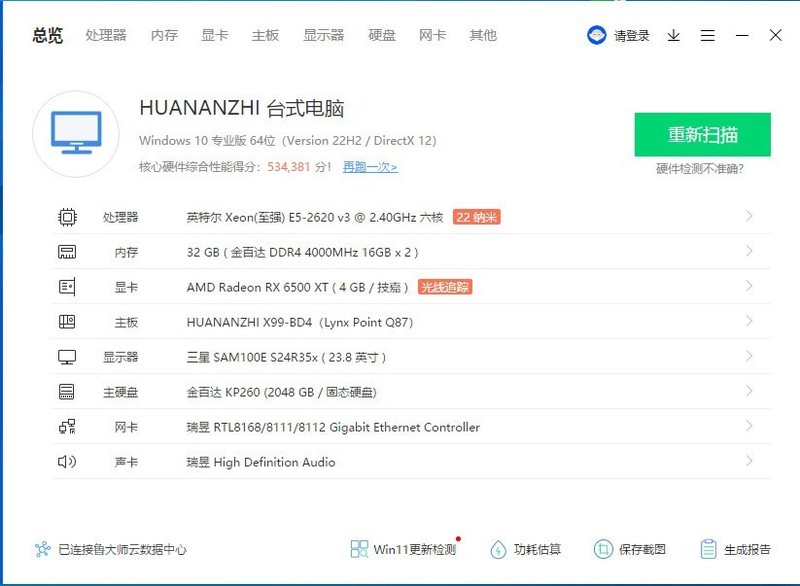
Task: Expand the 处理器 row details chevron
Action: coord(751,216)
